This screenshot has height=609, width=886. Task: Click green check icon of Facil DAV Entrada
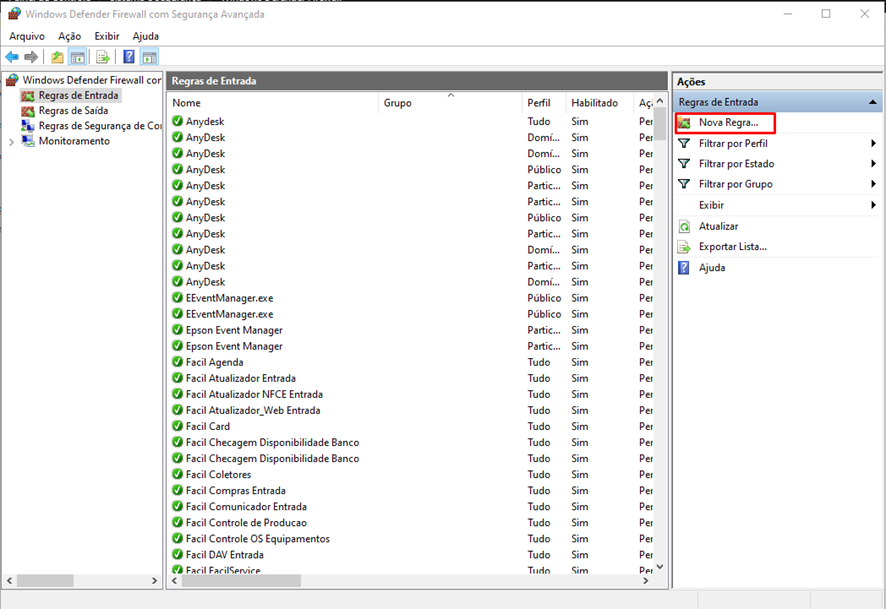177,554
